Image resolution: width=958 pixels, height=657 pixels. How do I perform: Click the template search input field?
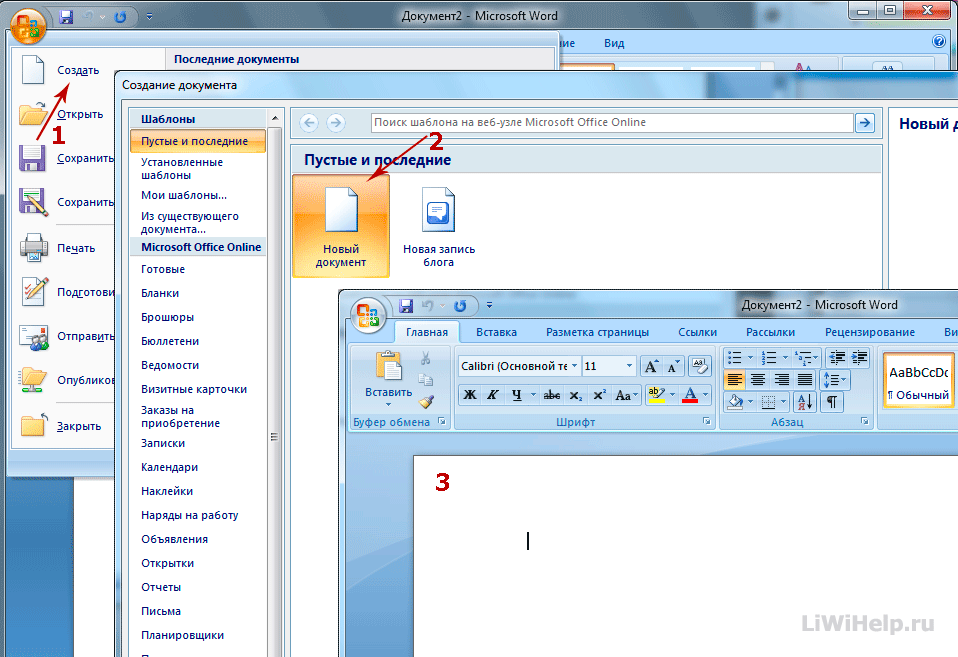pyautogui.click(x=612, y=122)
